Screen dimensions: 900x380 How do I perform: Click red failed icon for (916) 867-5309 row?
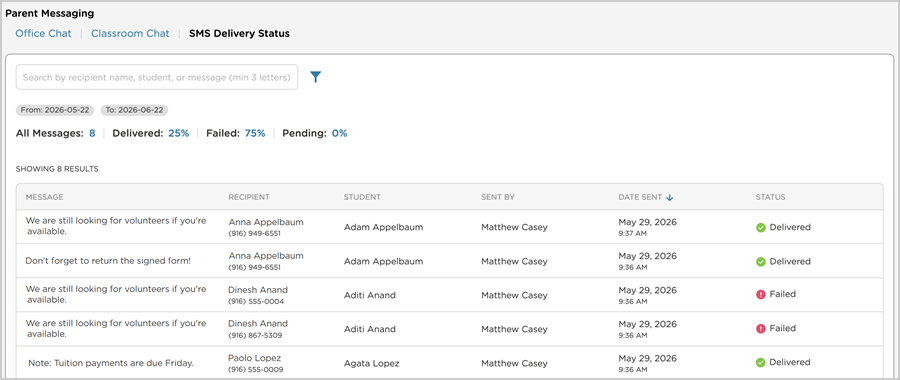pos(761,329)
